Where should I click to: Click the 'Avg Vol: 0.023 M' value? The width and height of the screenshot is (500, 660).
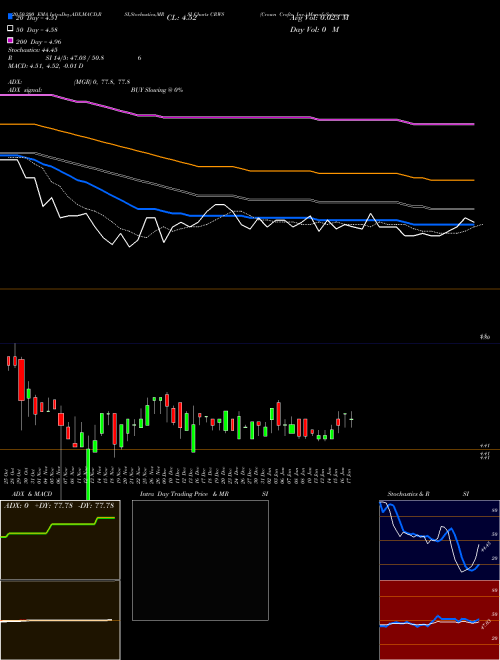320,18
